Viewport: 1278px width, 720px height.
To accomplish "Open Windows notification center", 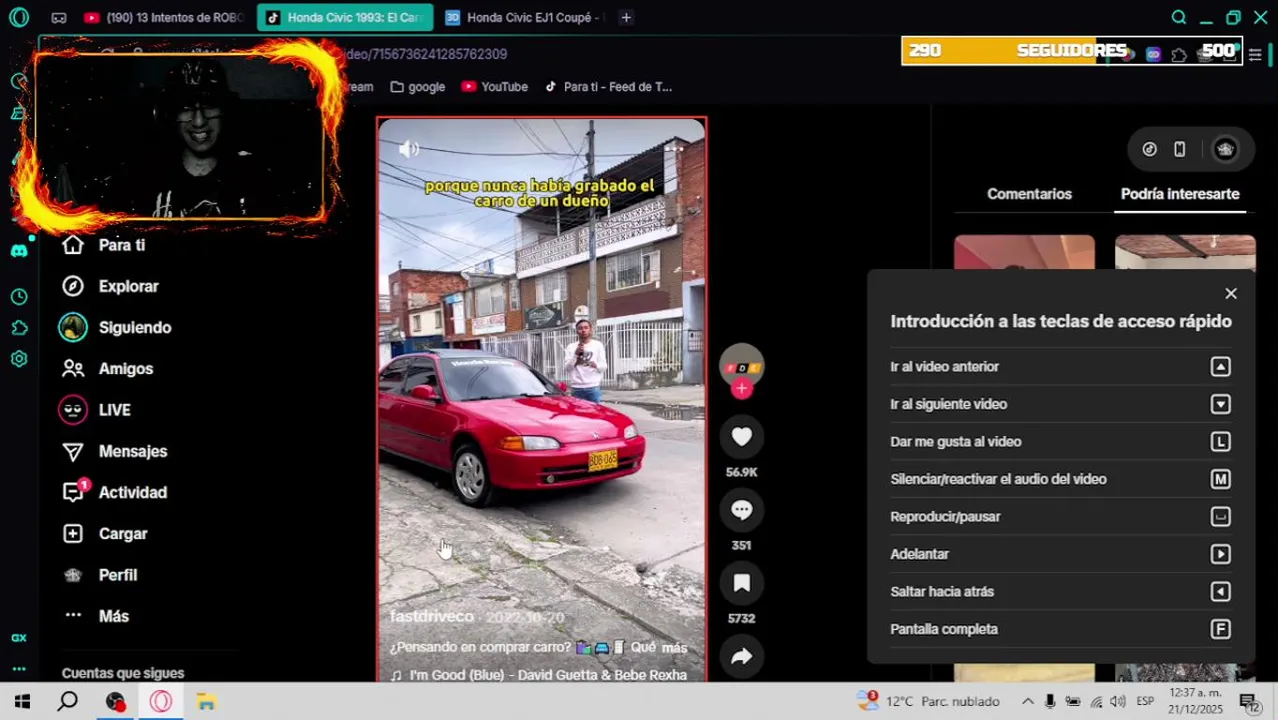I will [x=1250, y=702].
